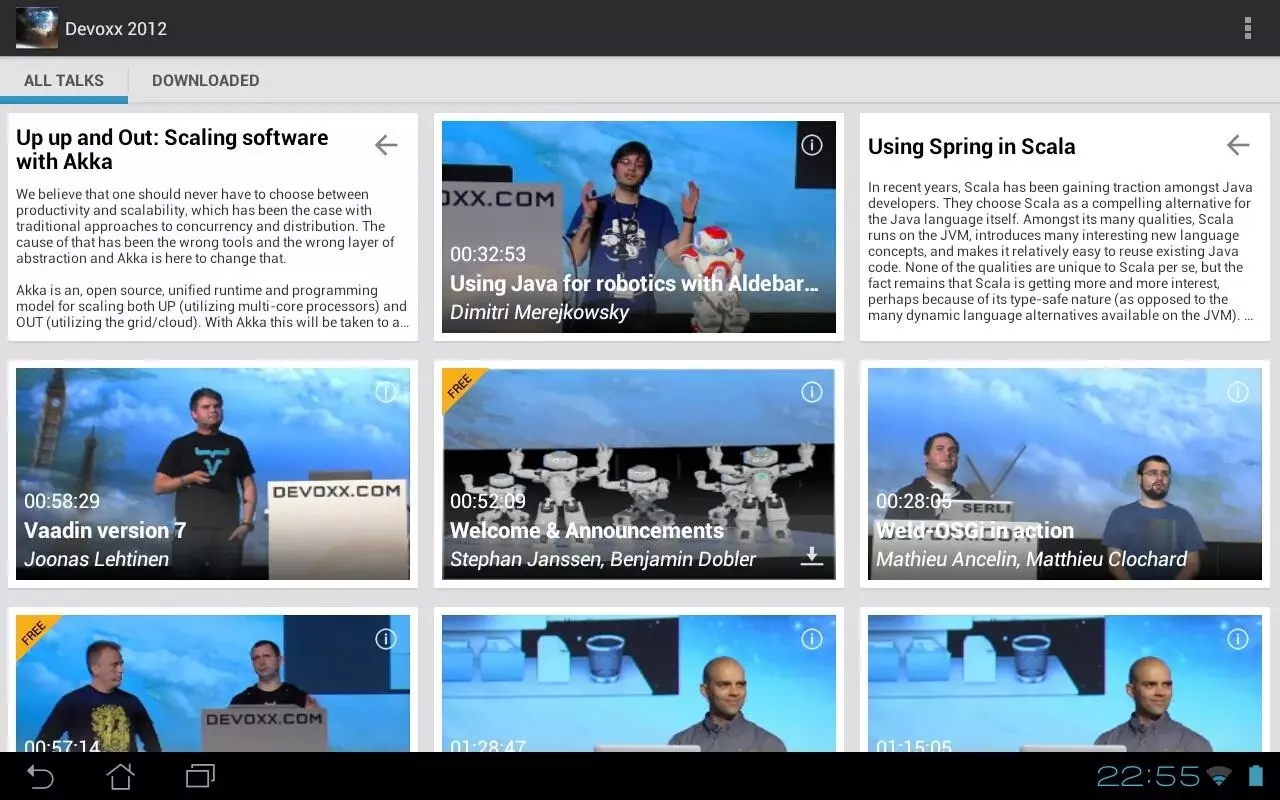
Task: Open the Using Java for robotics video thumbnail
Action: pos(639,227)
